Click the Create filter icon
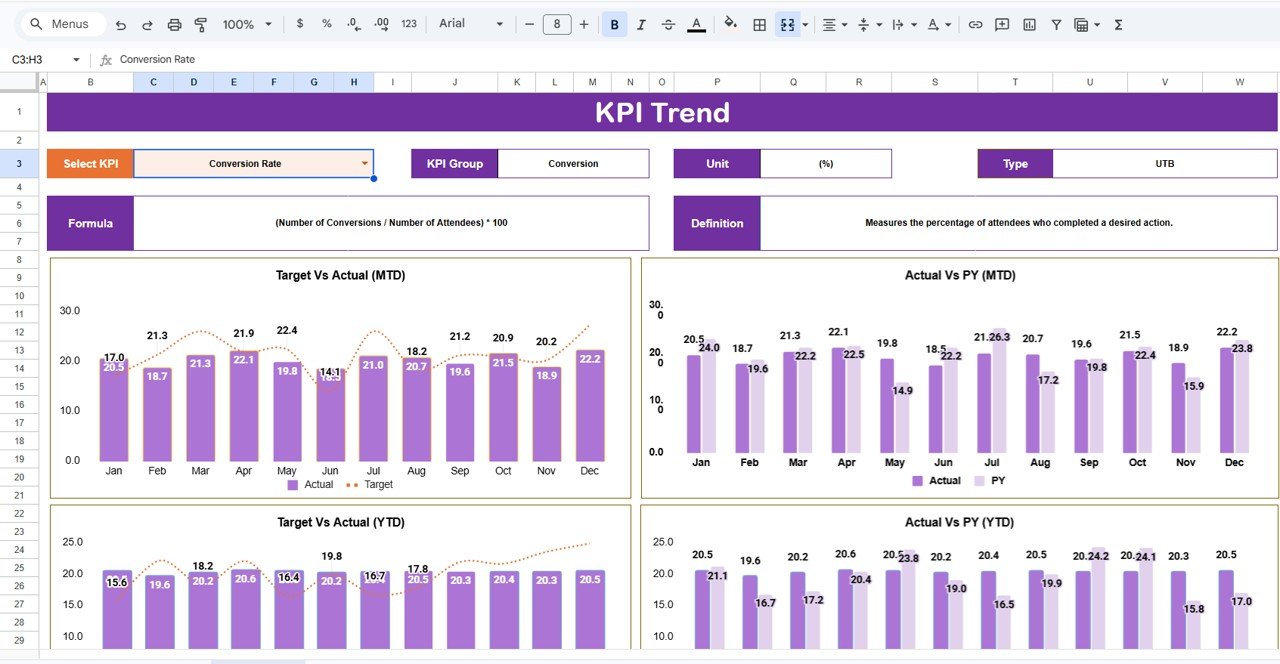Image resolution: width=1280 pixels, height=664 pixels. click(x=1056, y=24)
